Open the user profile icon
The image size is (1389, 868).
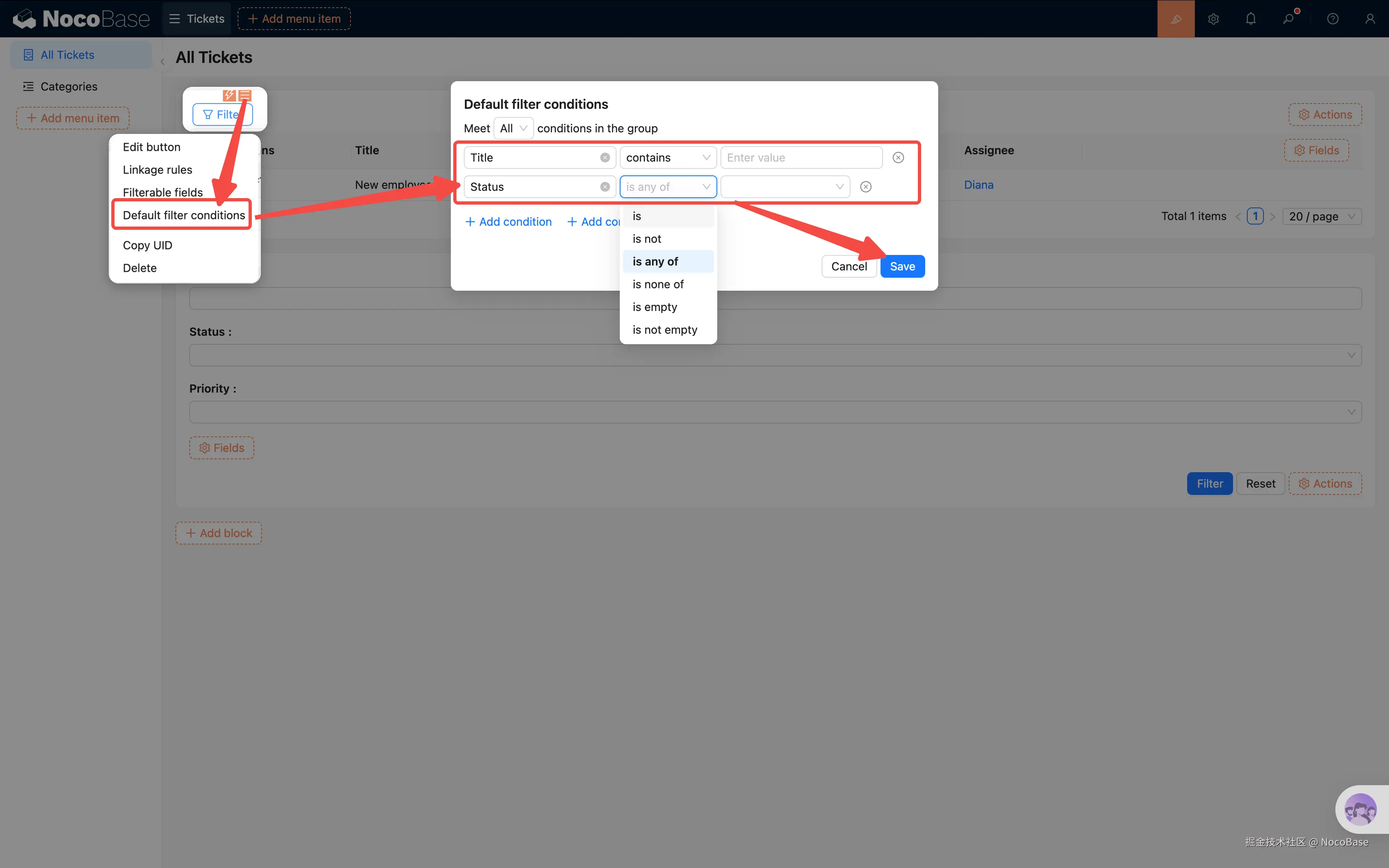[1370, 19]
